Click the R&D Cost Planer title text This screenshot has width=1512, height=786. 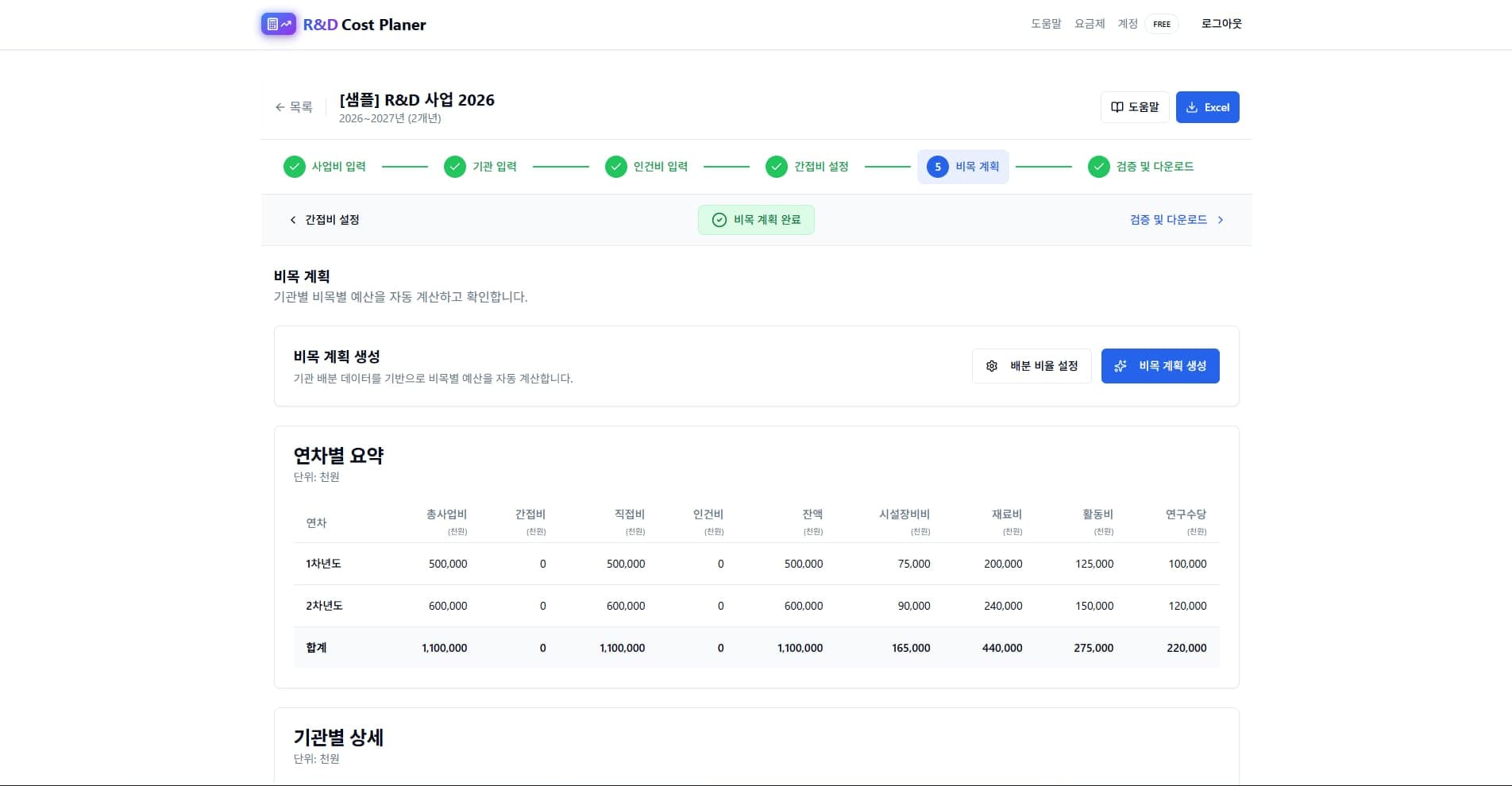coord(364,25)
